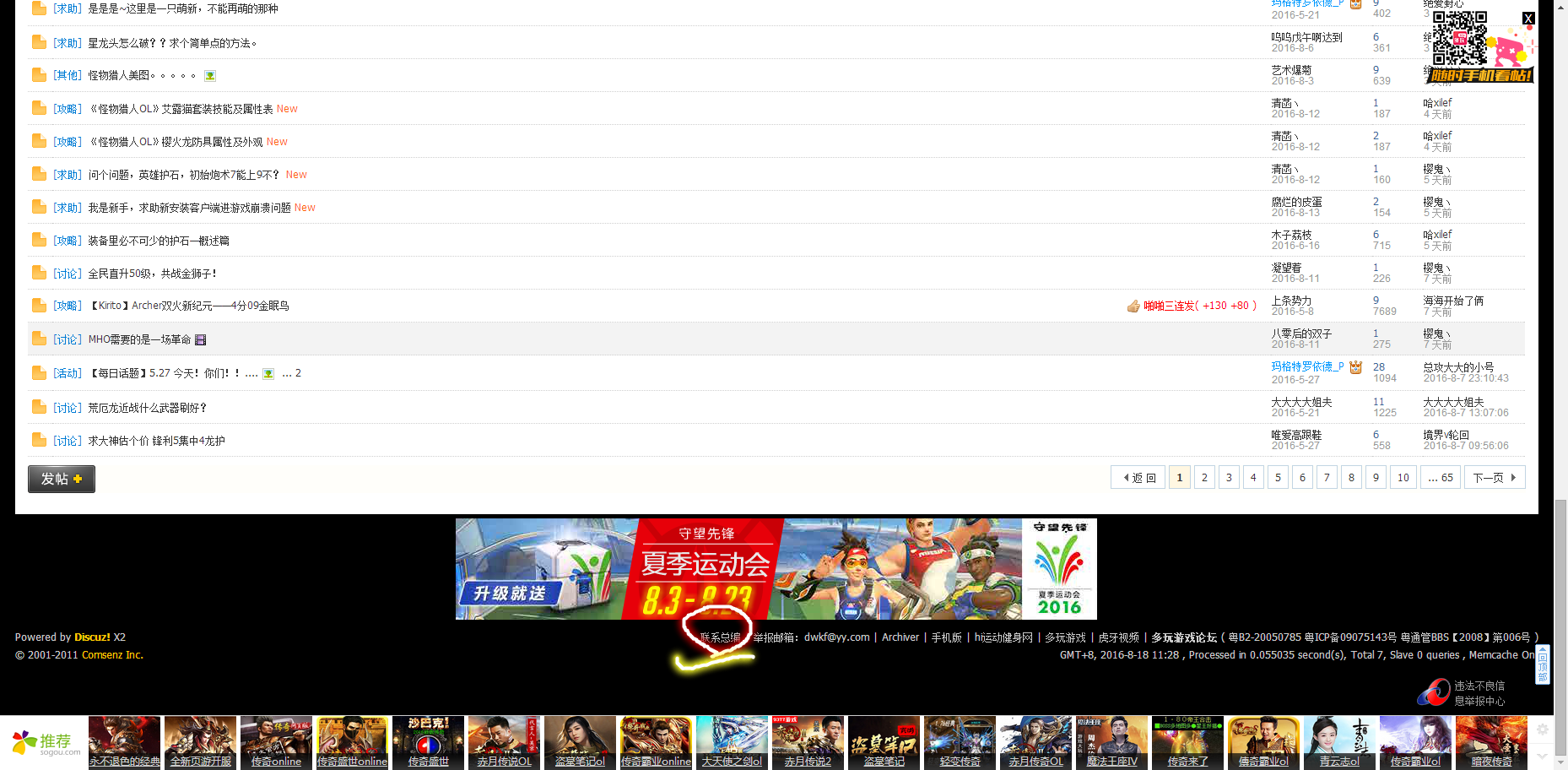Open 青云志ol game thumbnail

point(1339,743)
